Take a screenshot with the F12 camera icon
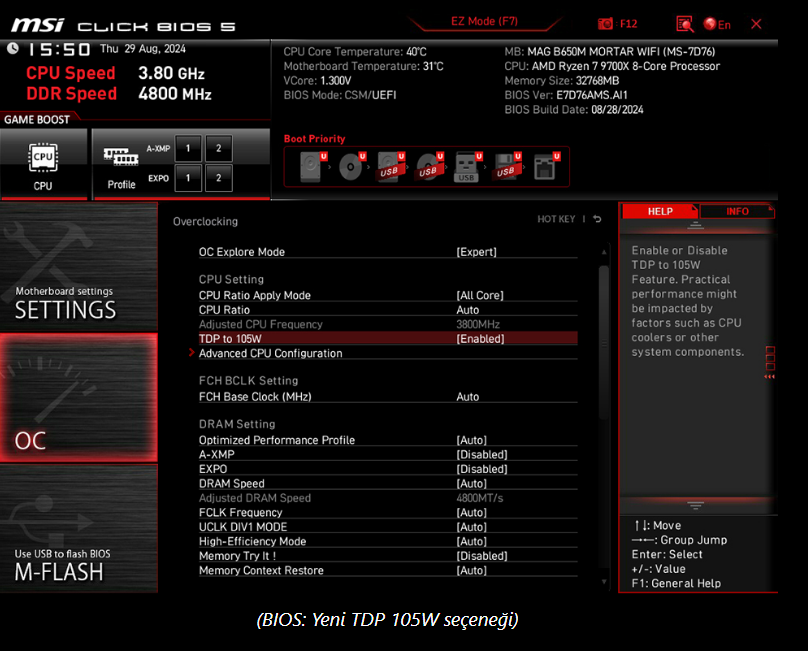The height and width of the screenshot is (651, 808). pos(605,24)
